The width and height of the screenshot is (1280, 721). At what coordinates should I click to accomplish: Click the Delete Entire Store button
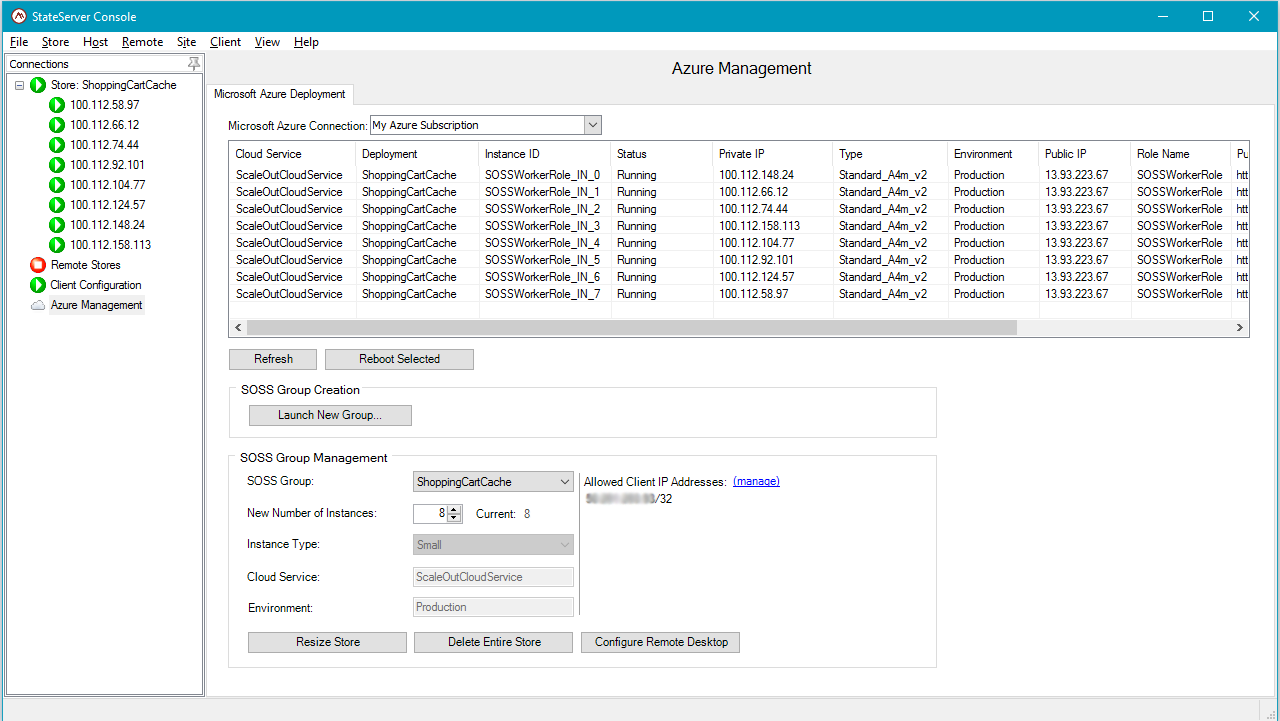click(494, 642)
